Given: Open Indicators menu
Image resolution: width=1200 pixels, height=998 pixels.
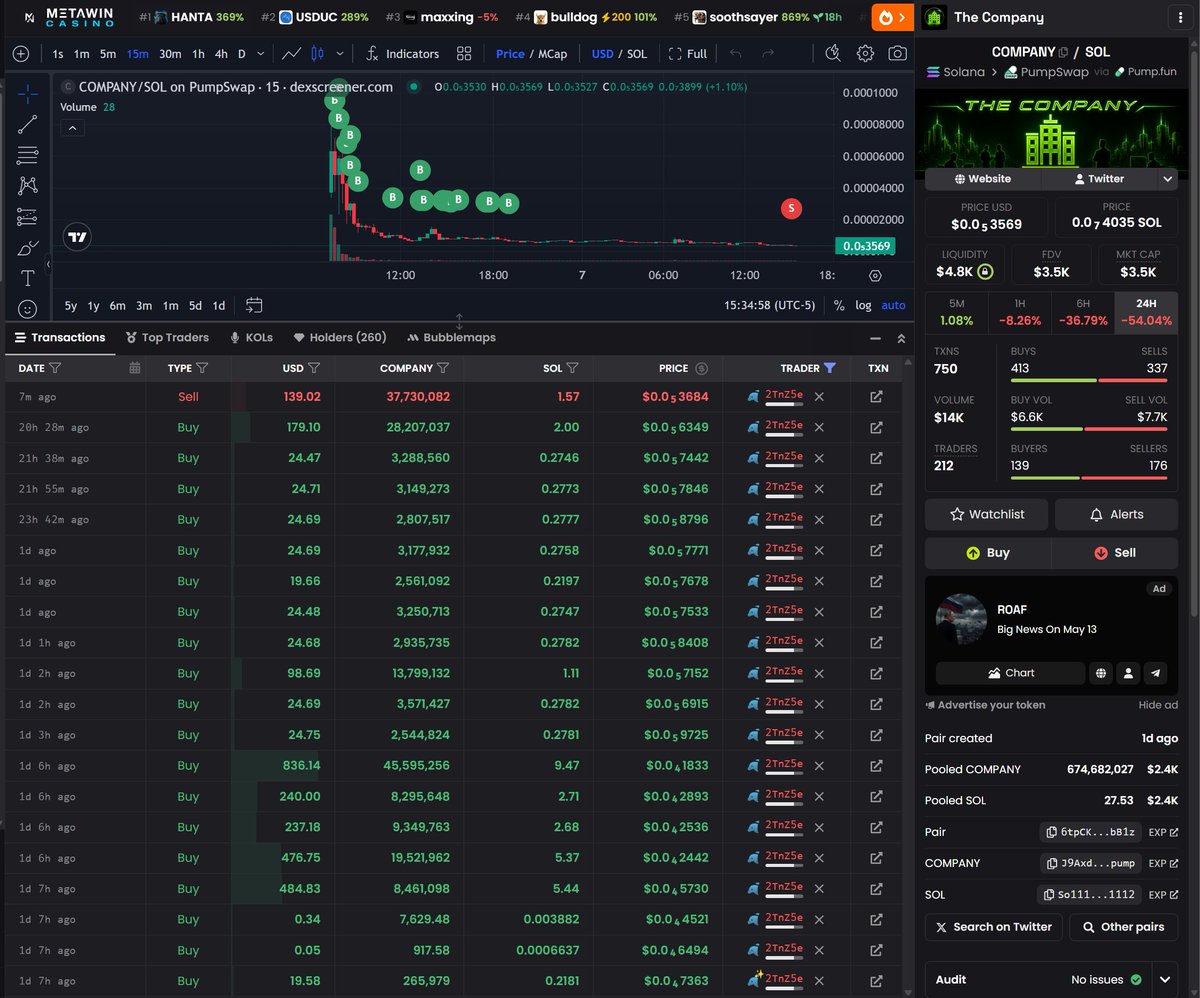Looking at the screenshot, I should [x=402, y=54].
